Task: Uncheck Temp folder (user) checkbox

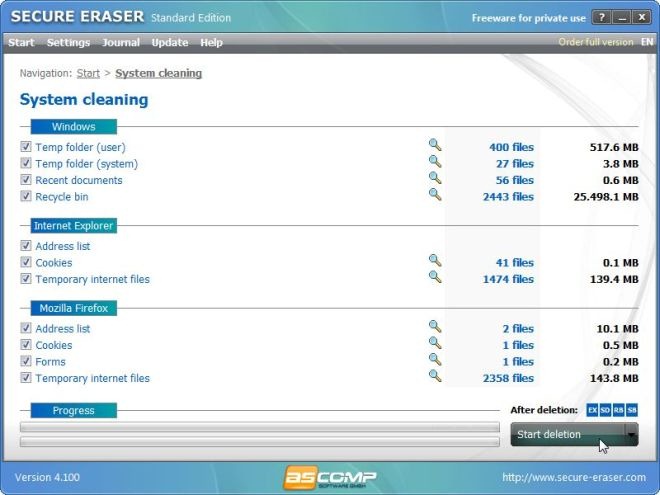Action: 26,146
